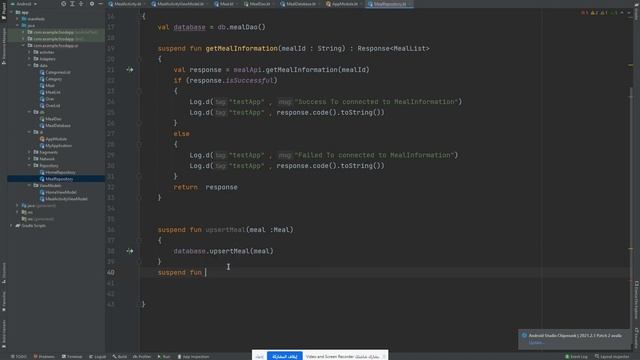Switch to MealDatabase.kt tab
Screen dimensions: 640x360
(x=300, y=4)
